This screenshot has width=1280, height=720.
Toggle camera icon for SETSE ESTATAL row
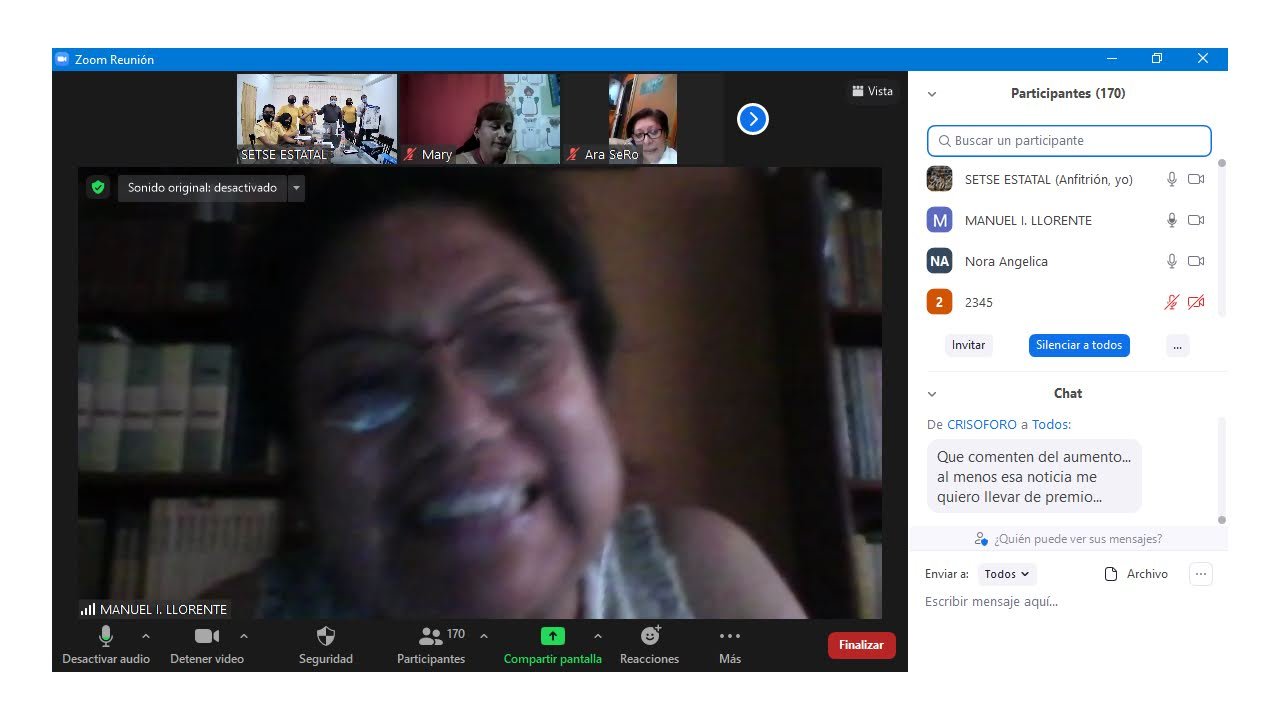(1196, 179)
